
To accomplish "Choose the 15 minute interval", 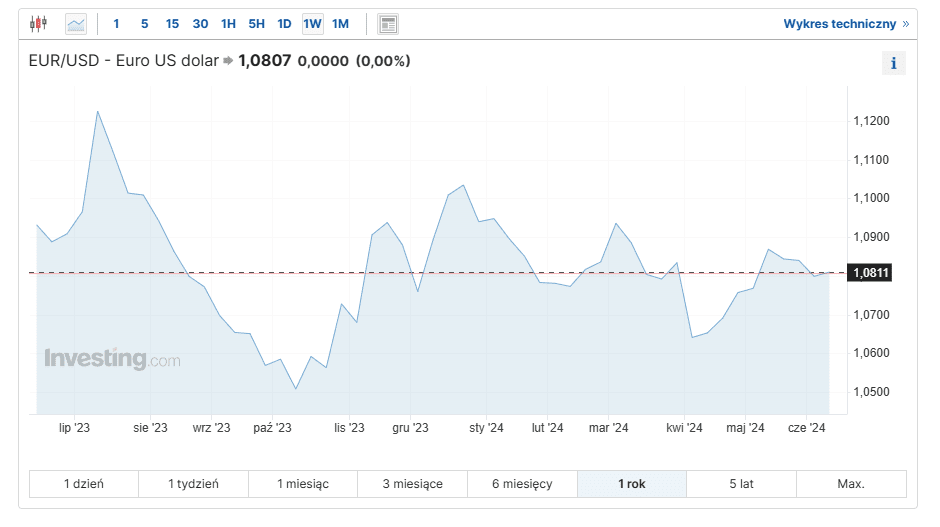I will click(x=172, y=23).
